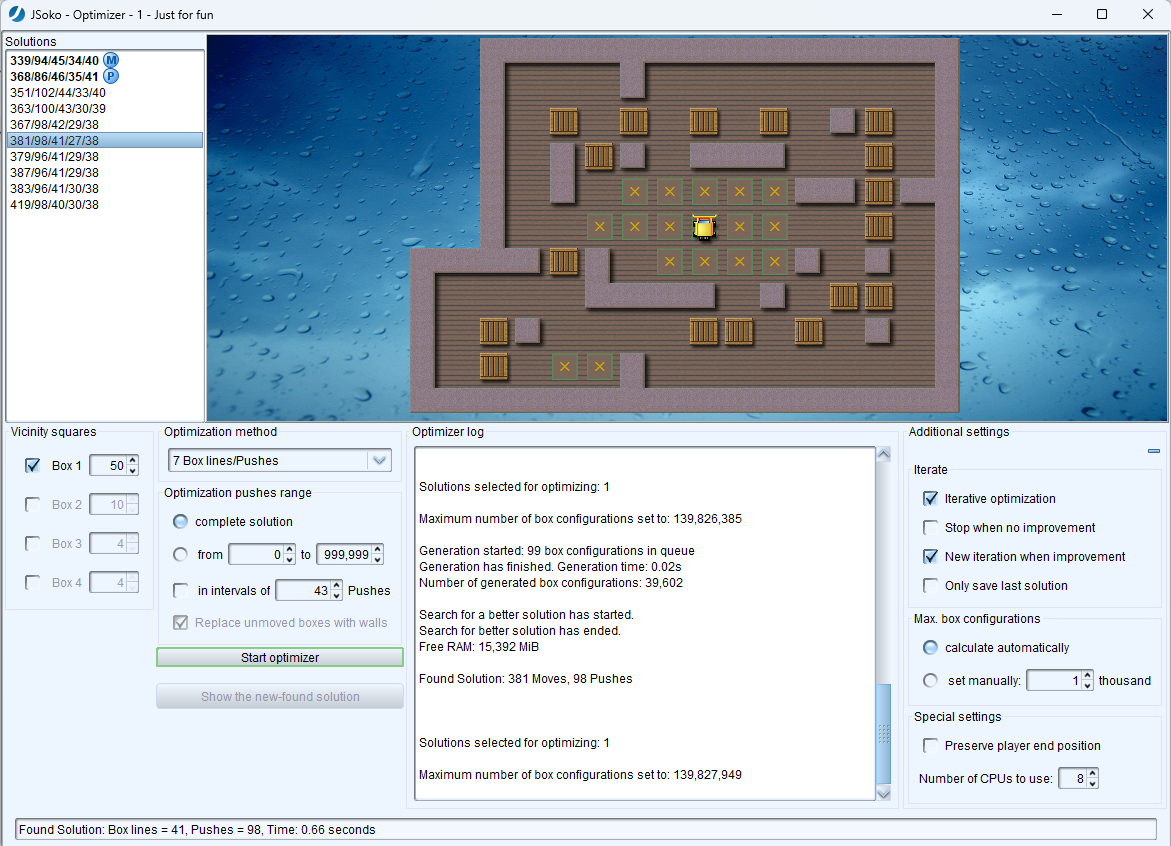This screenshot has width=1171, height=846.
Task: Click the log line Found Solution: 381 Moves
Action: pyautogui.click(x=526, y=679)
